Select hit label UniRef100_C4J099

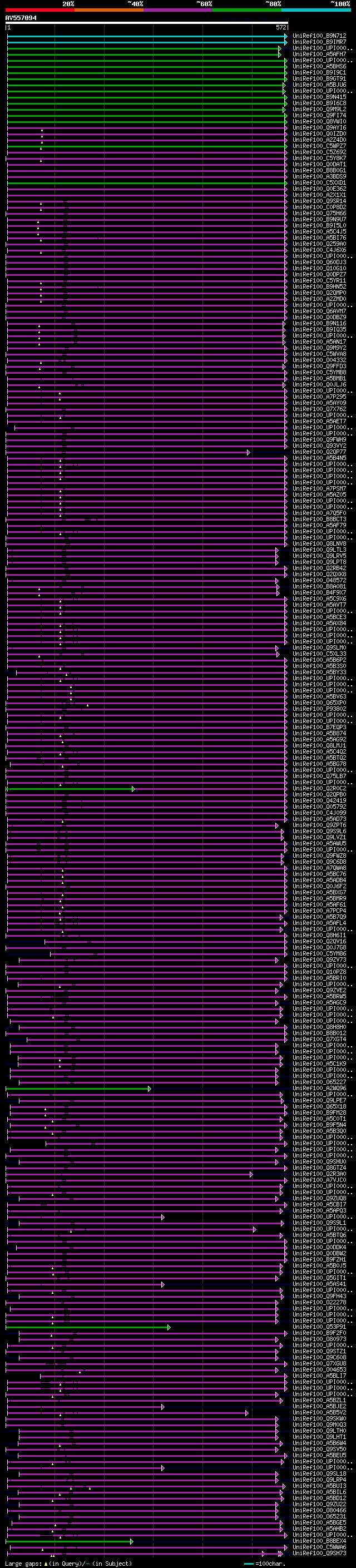coord(319,813)
